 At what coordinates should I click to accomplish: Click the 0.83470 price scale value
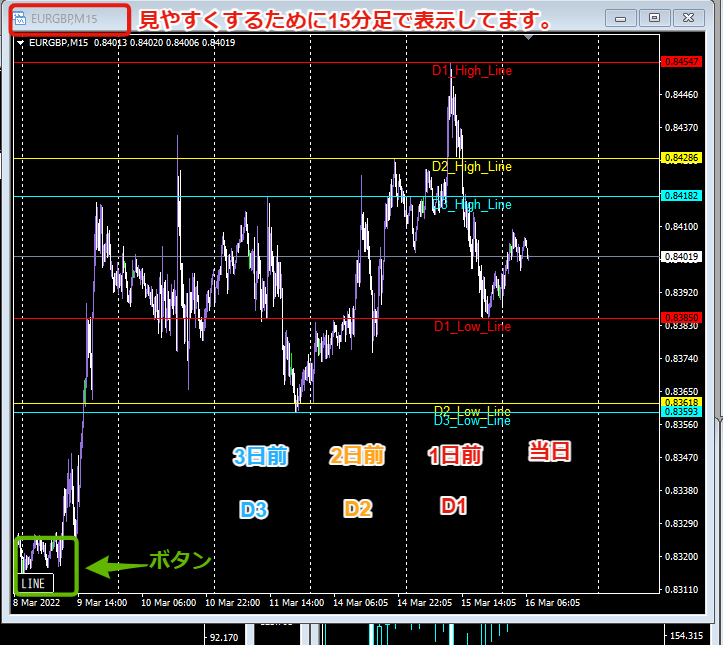pos(682,457)
